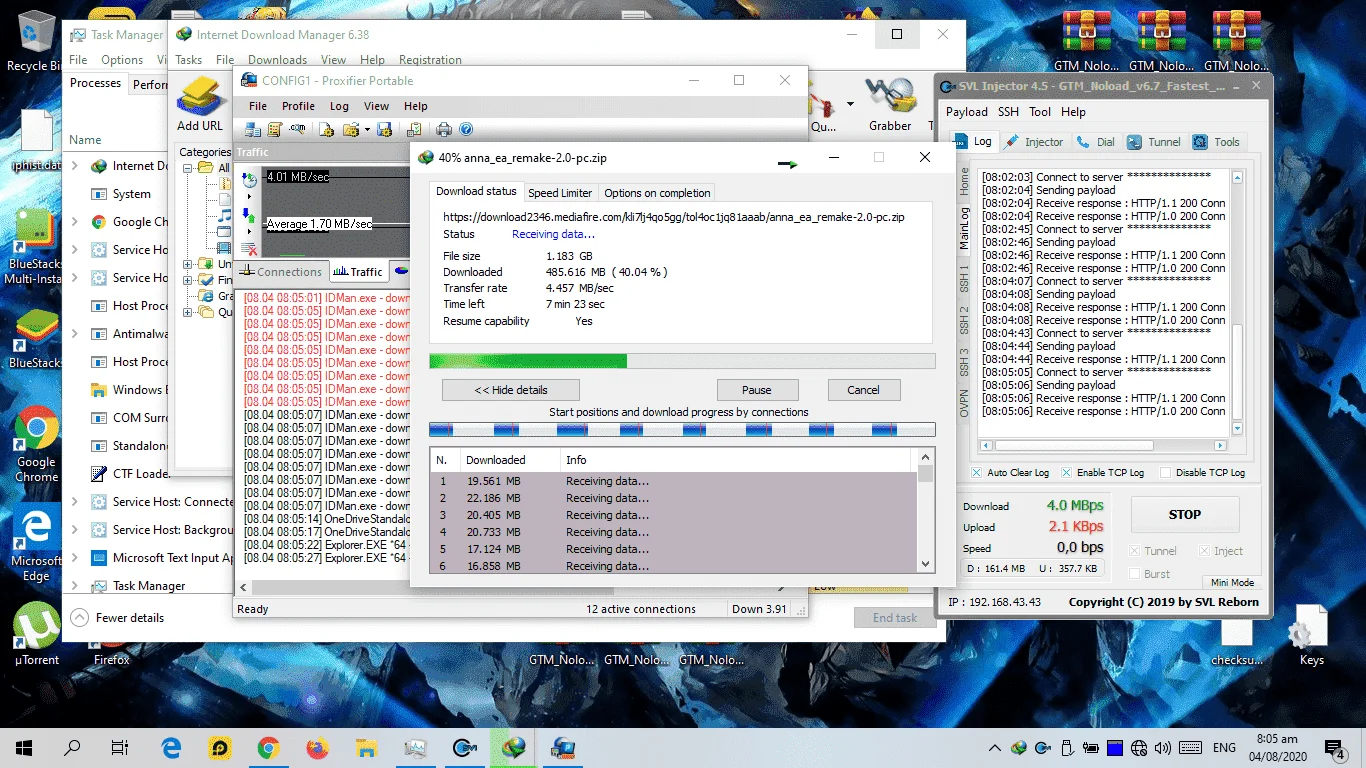Check Disable TCP Log checkbox
Viewport: 1366px width, 768px height.
click(1165, 472)
